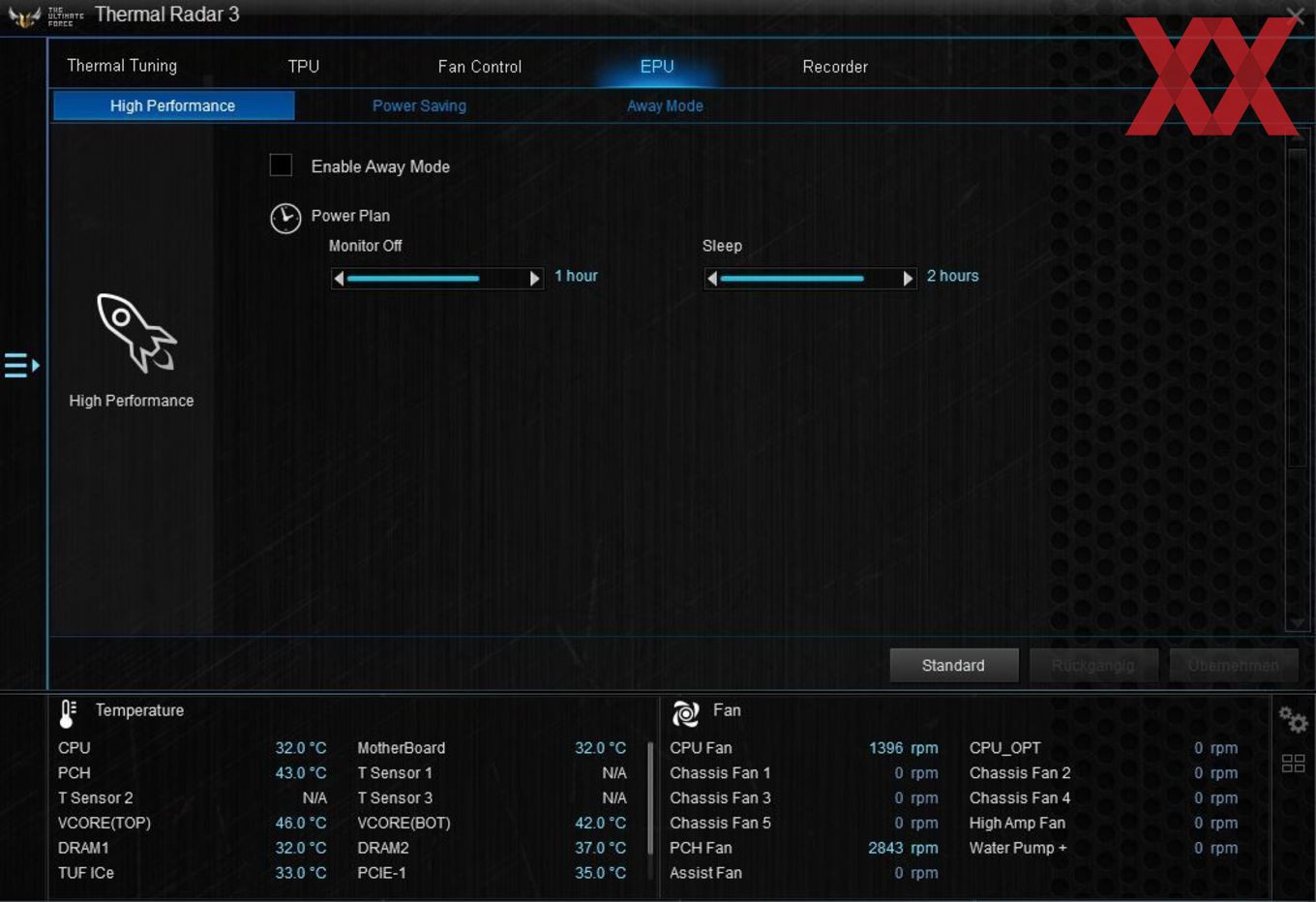Open the TPU tab
1316x902 pixels.
[x=304, y=67]
